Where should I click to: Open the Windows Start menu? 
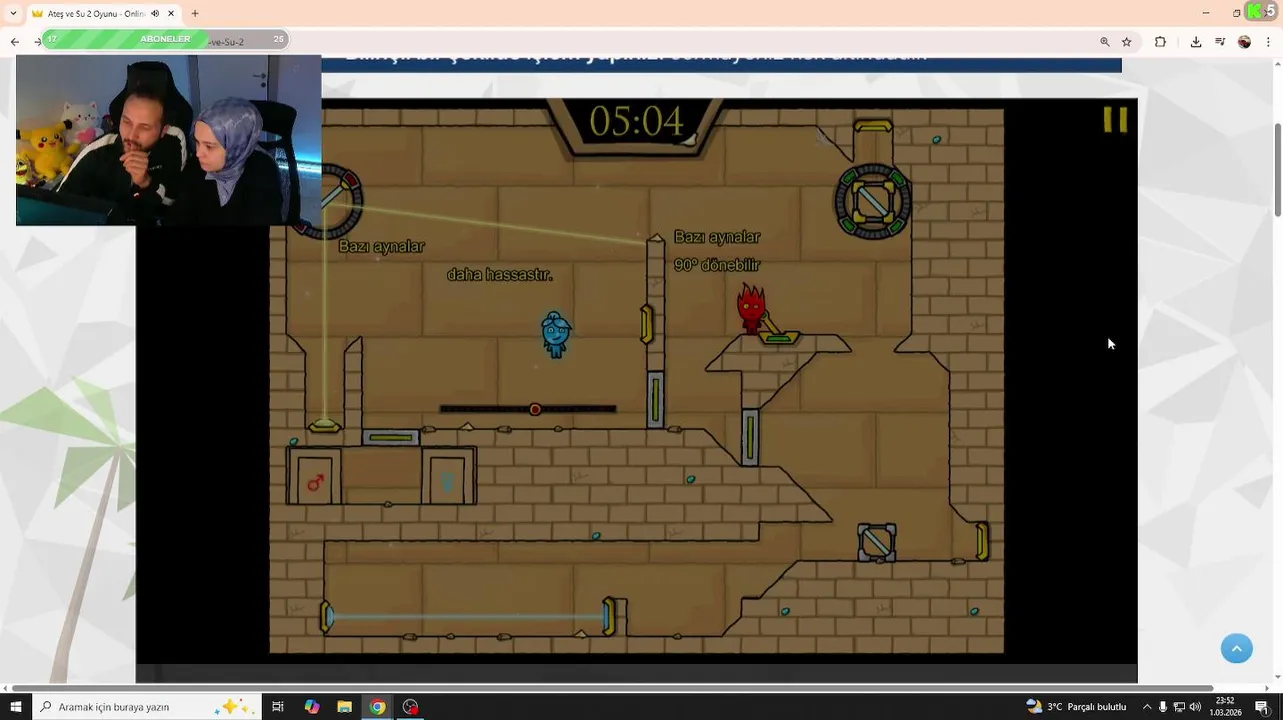coord(15,707)
